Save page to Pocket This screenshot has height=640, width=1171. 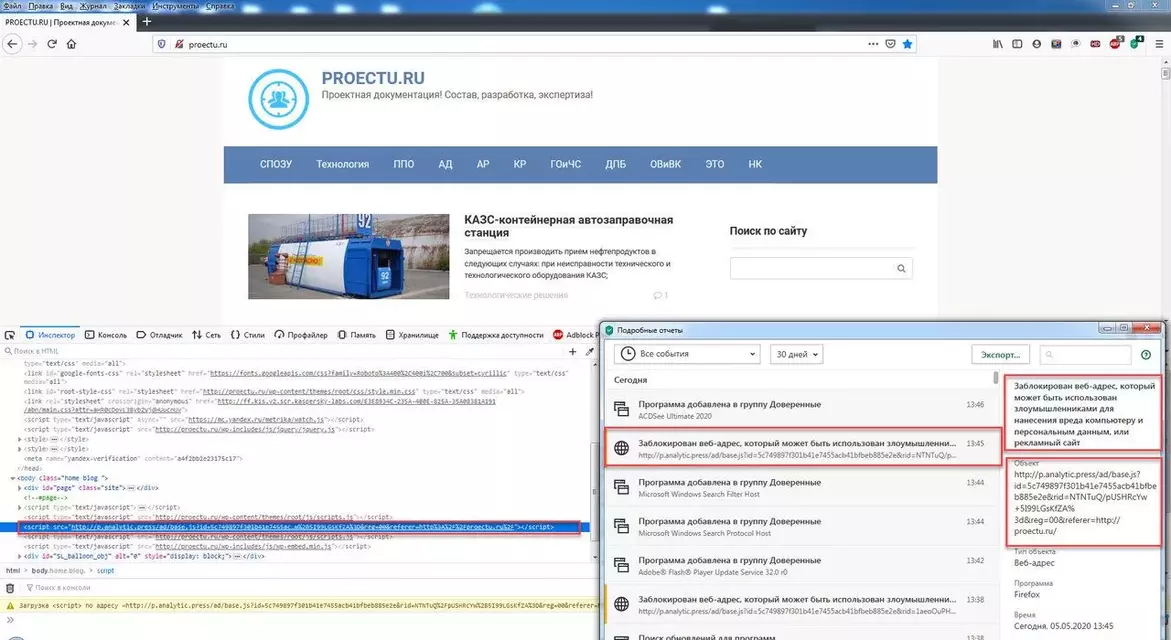[890, 44]
